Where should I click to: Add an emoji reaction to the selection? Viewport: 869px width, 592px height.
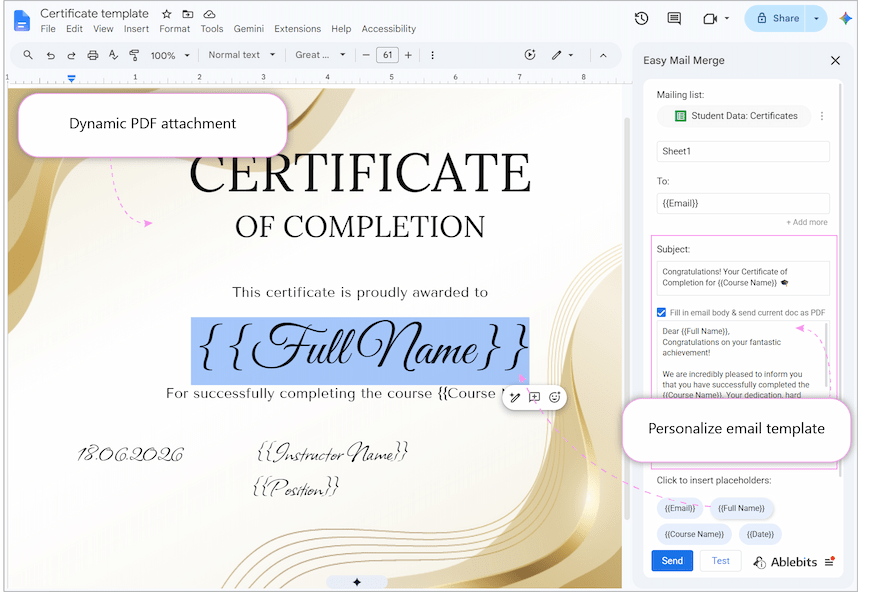coord(555,397)
